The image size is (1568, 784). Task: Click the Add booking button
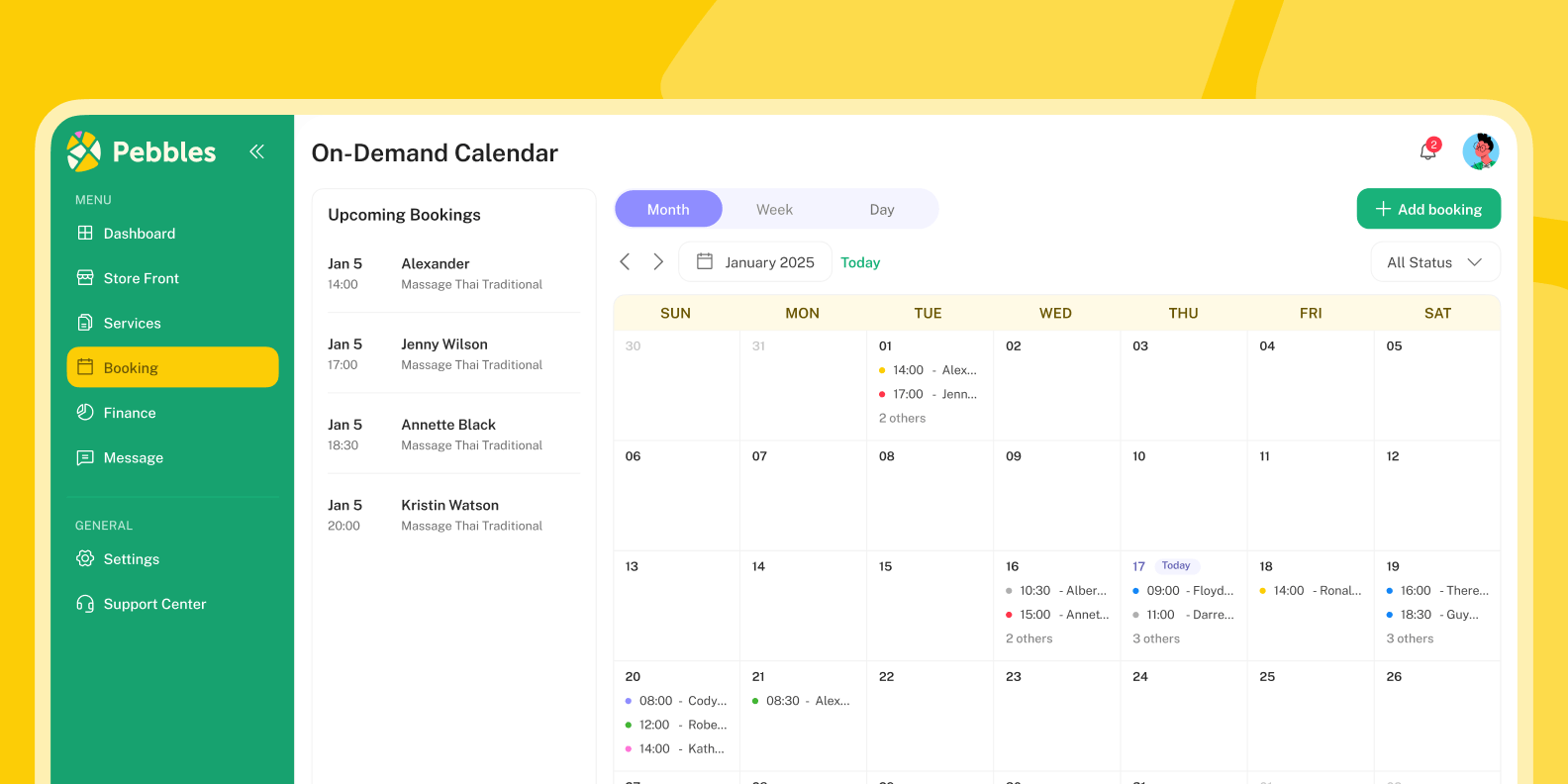1428,209
